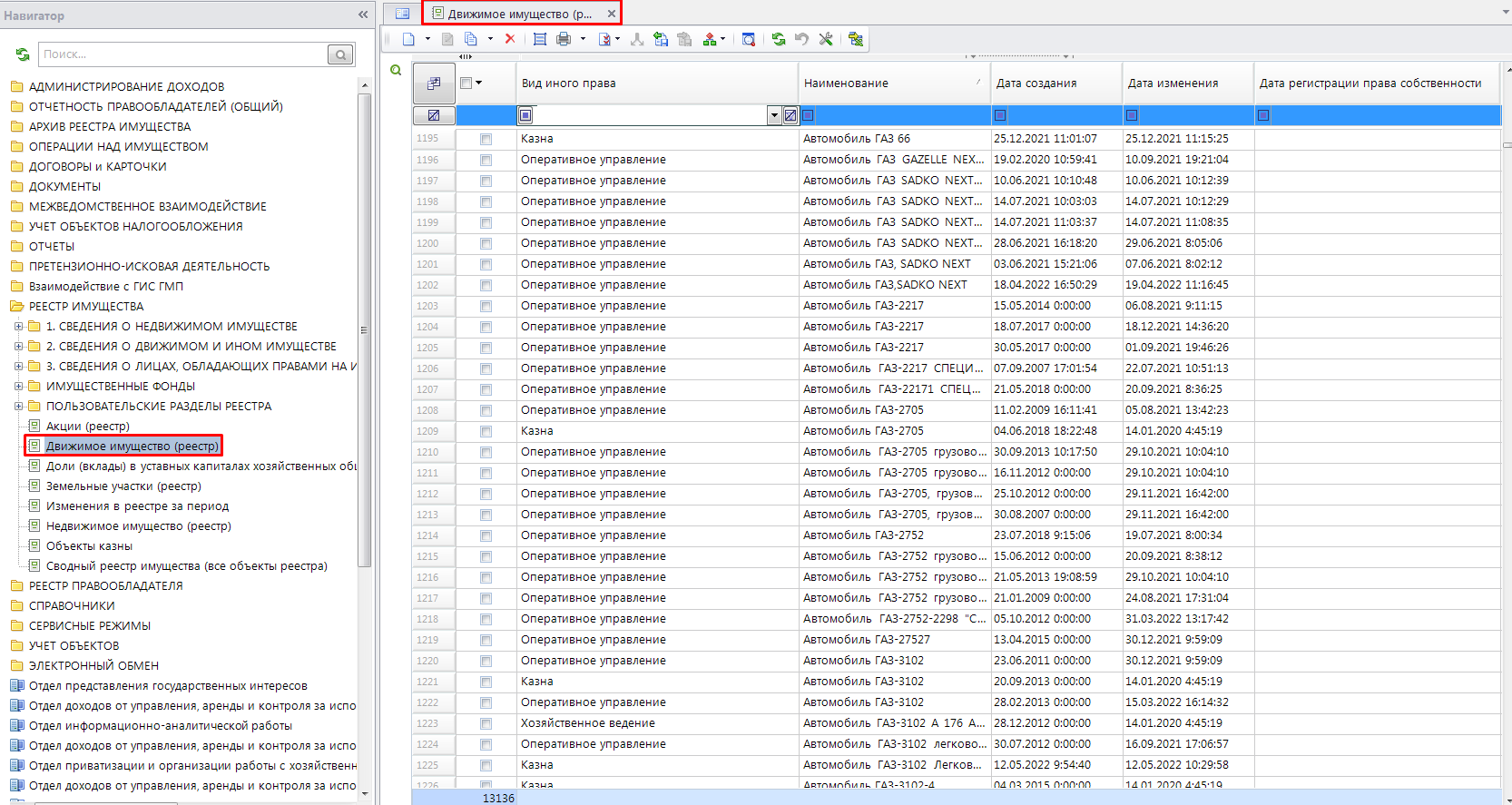Click the filter editor icon in Вид иного права cell
1512x805 pixels.
(790, 115)
